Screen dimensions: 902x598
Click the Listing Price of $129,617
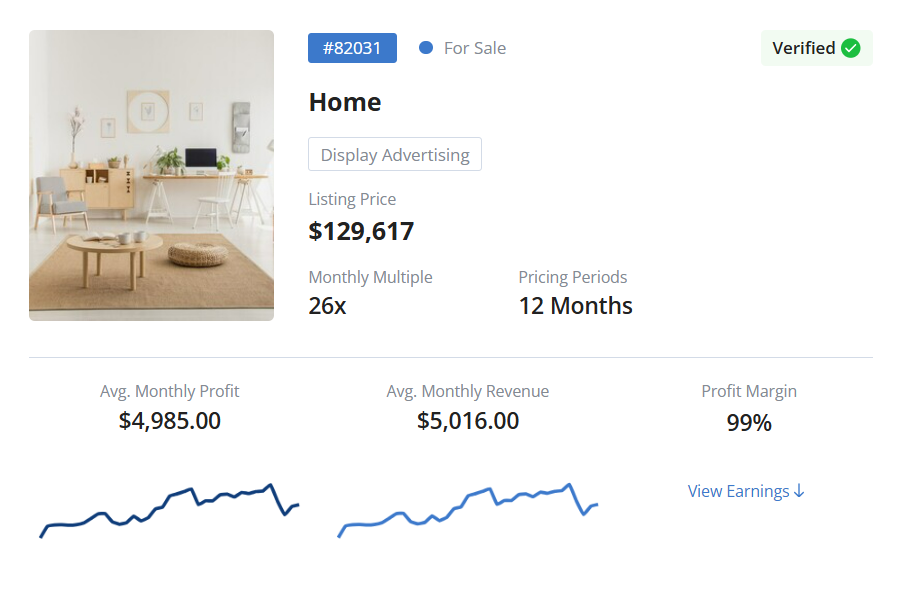pyautogui.click(x=361, y=231)
